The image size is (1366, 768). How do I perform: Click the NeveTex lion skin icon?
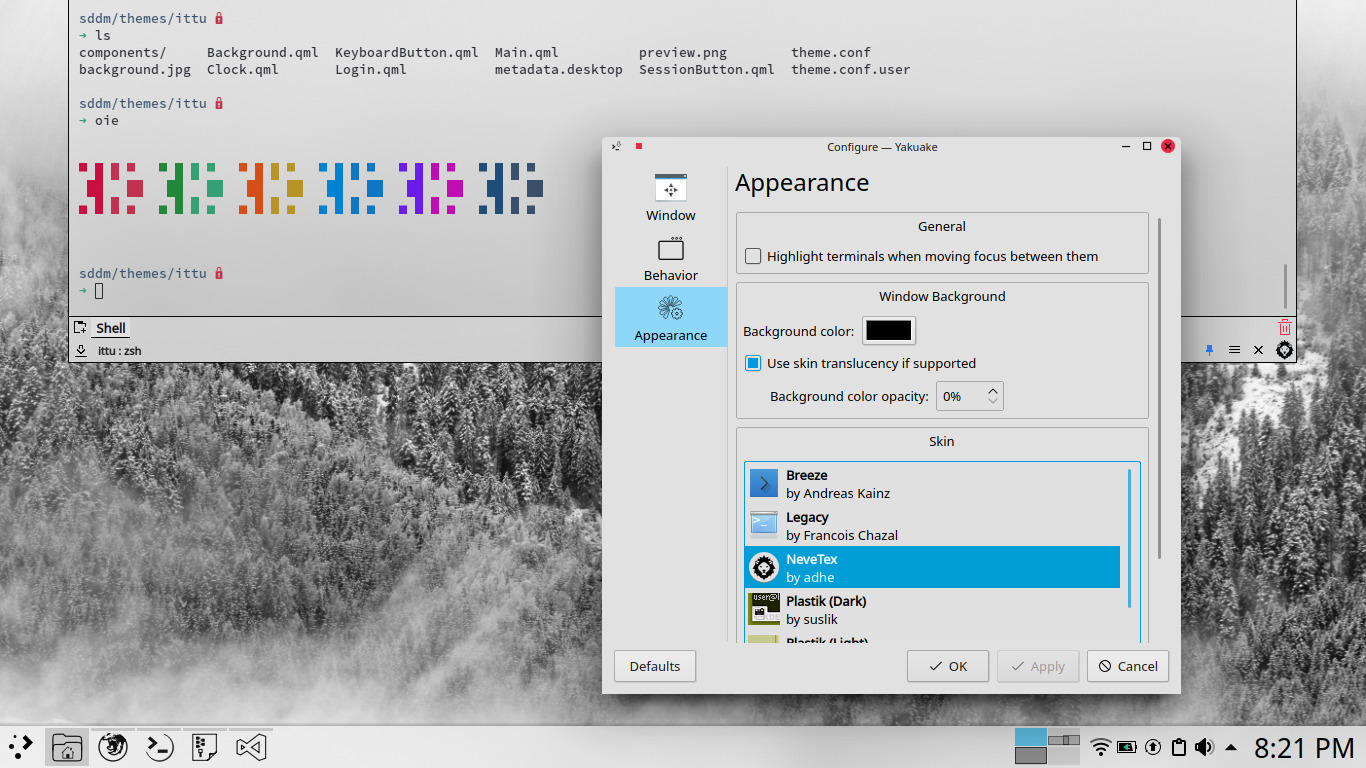(x=764, y=568)
